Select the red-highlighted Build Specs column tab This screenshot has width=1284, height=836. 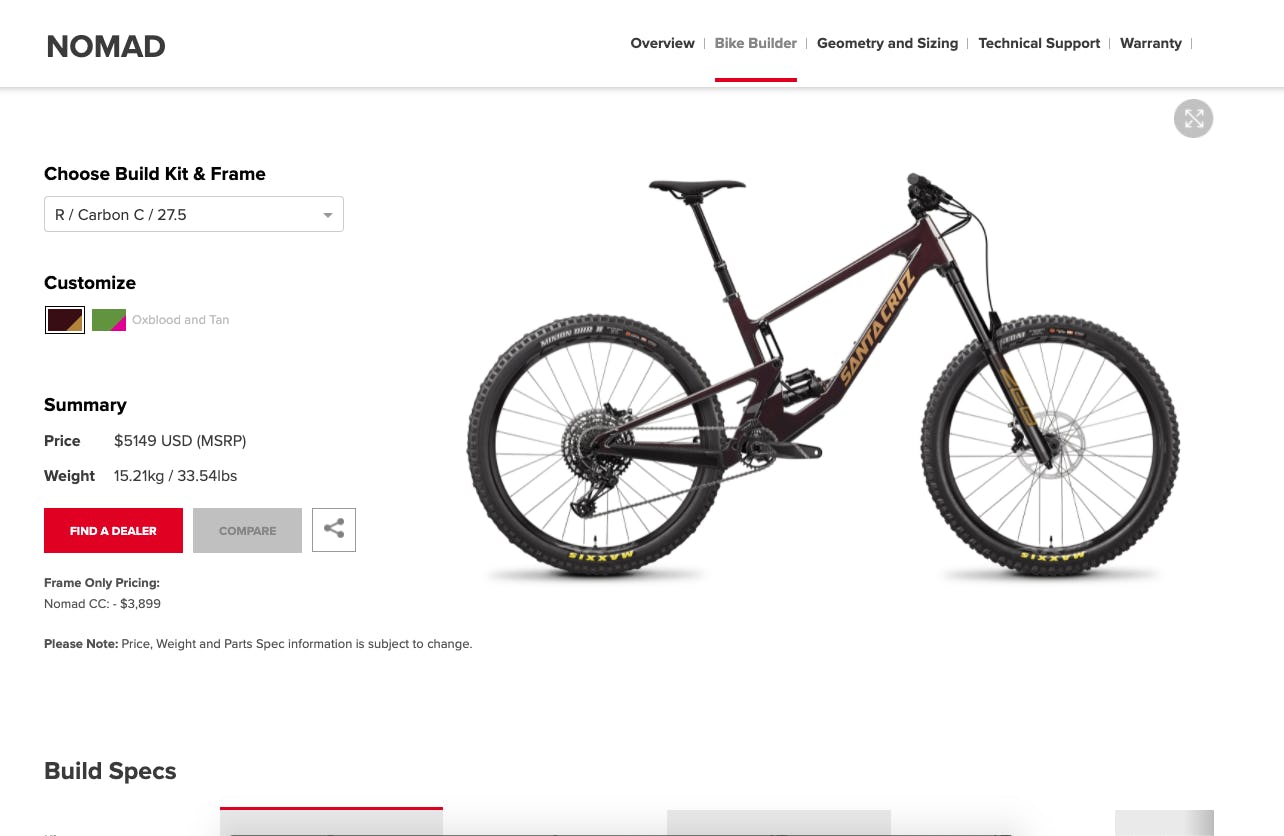coord(331,821)
